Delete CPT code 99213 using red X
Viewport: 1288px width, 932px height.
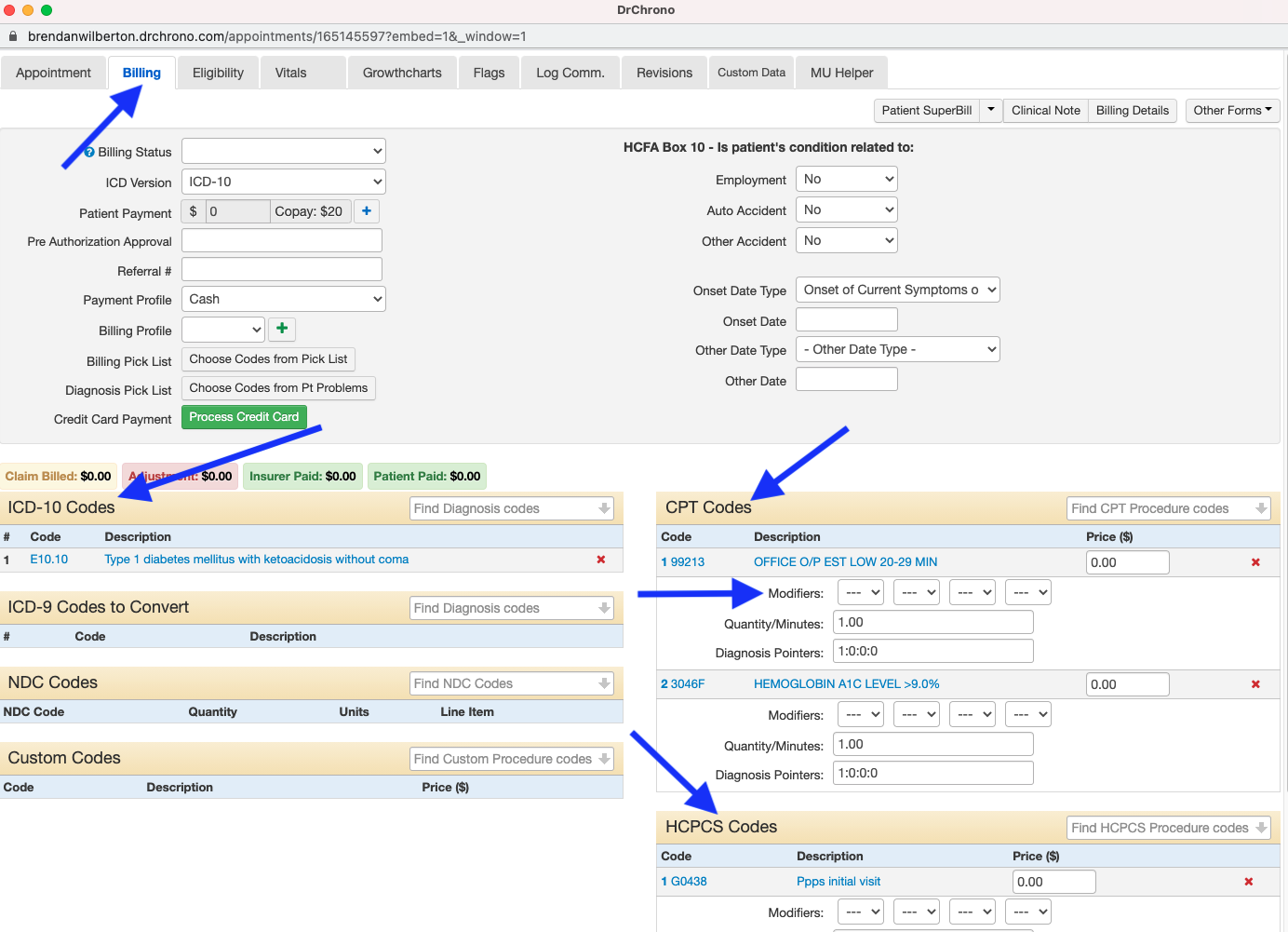pos(1255,562)
